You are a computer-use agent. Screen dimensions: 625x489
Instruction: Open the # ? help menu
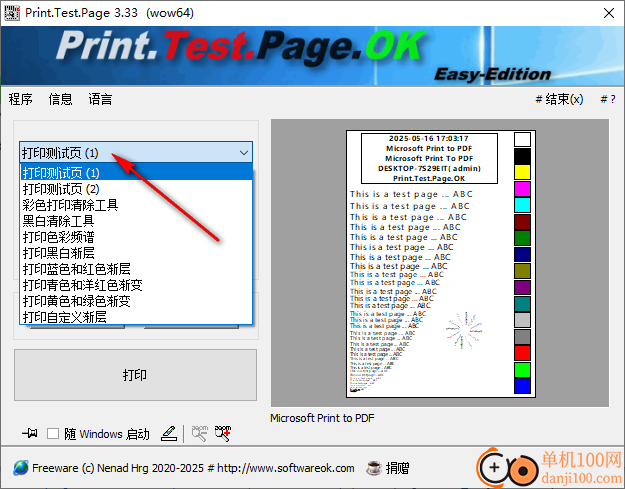(608, 99)
